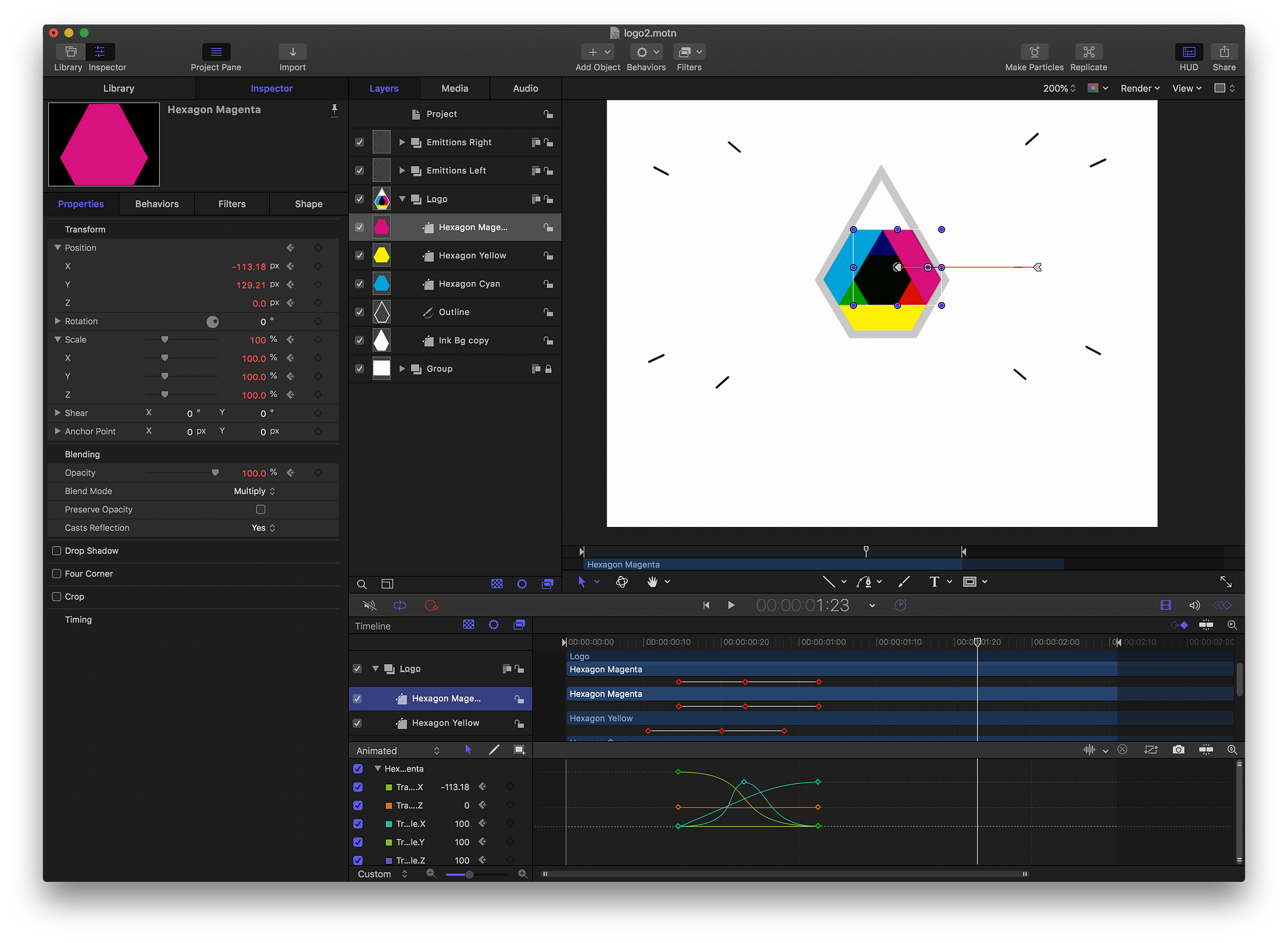Open the Render dropdown menu
This screenshot has height=943, width=1288.
1140,88
